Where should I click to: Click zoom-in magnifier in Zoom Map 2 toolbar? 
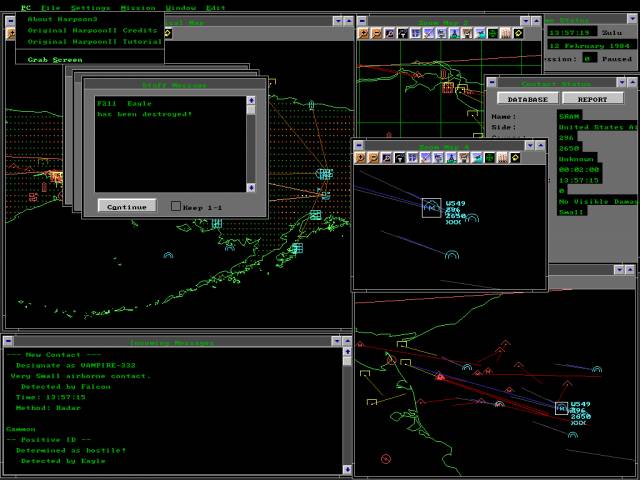pos(363,33)
